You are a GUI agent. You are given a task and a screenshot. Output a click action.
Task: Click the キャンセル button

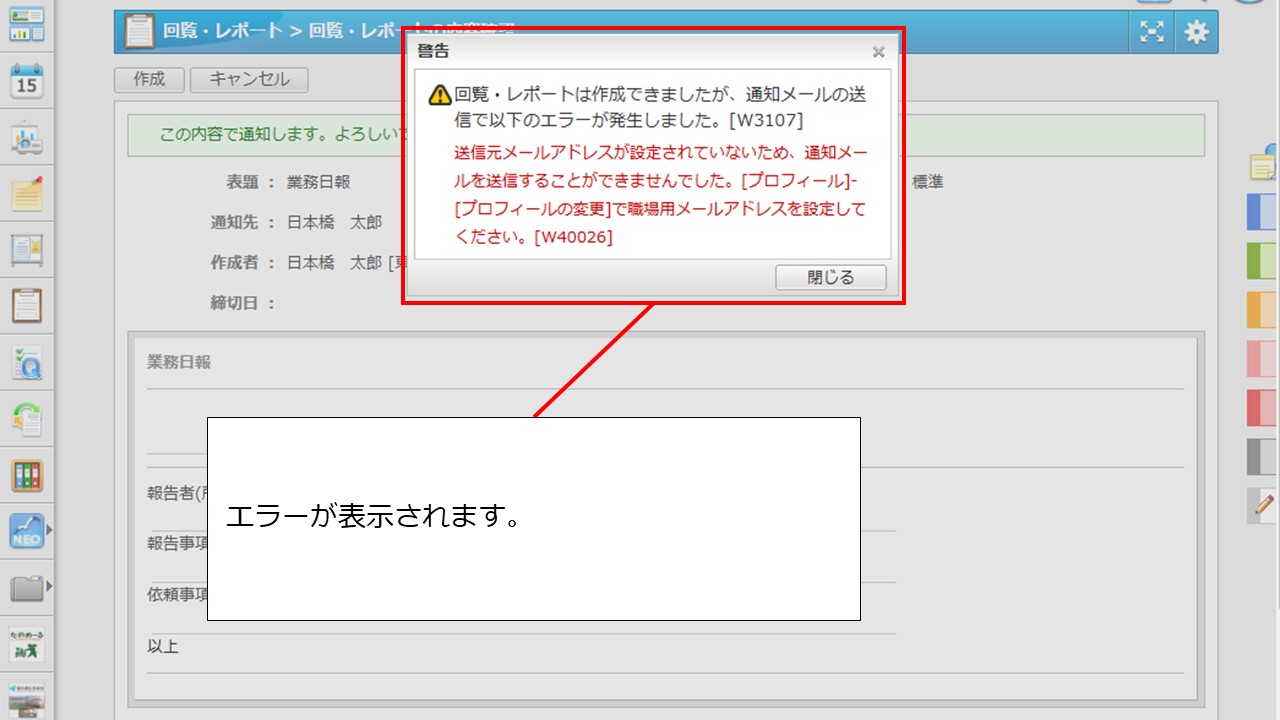pos(249,80)
